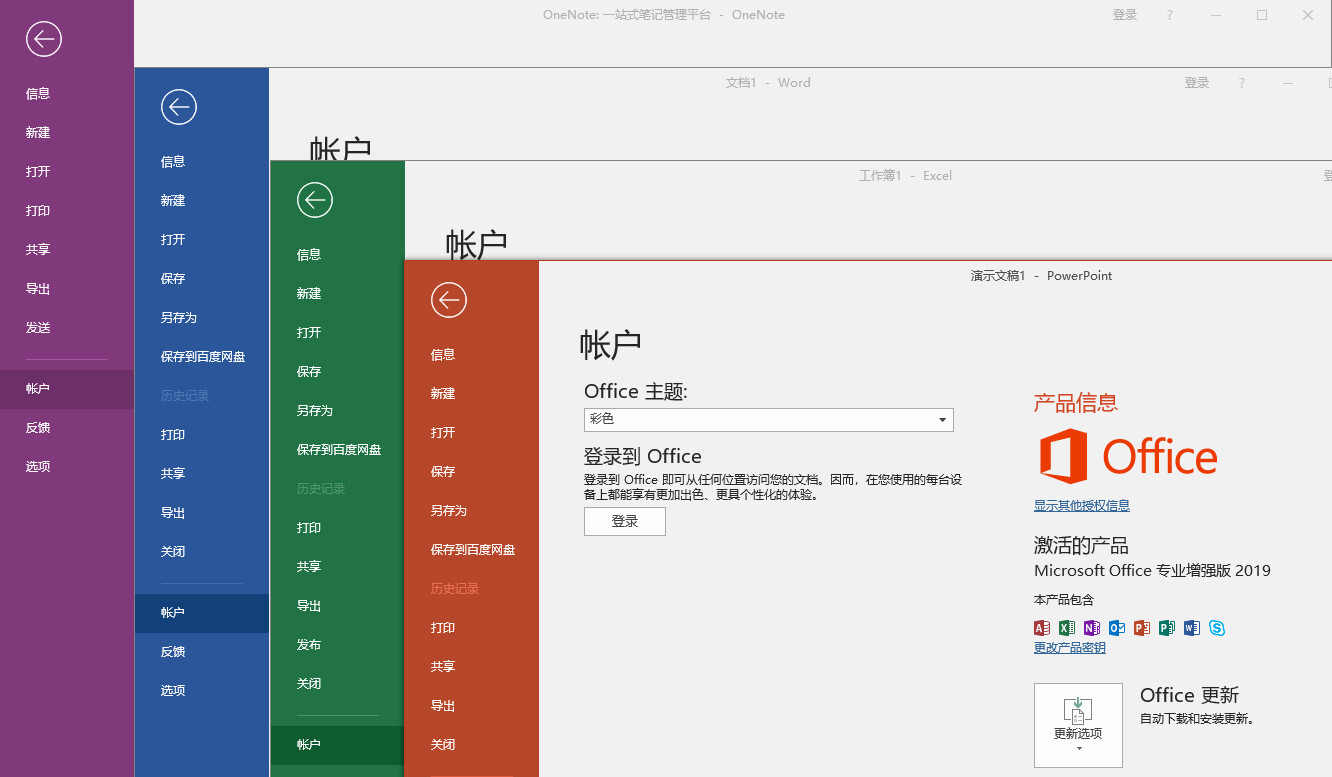The width and height of the screenshot is (1332, 777).
Task: Click the back arrow in PowerPoint's red sidebar
Action: pyautogui.click(x=449, y=299)
